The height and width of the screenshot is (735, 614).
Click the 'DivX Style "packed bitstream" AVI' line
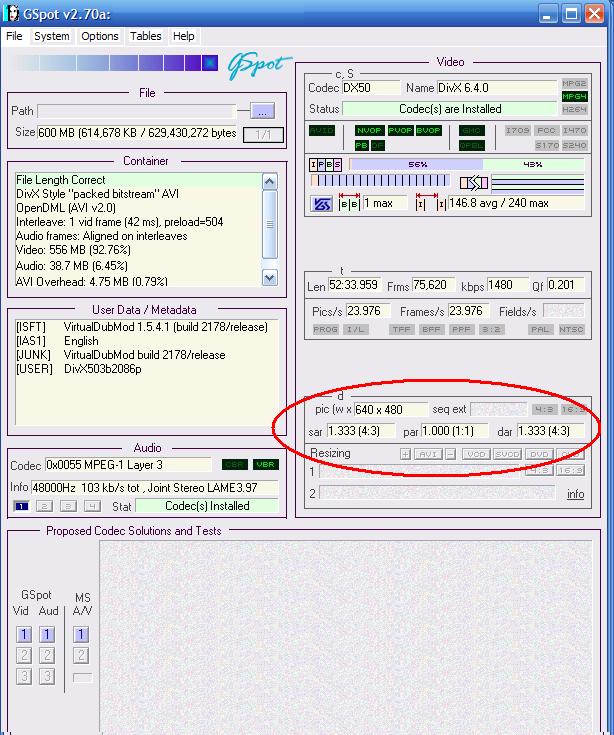97,194
